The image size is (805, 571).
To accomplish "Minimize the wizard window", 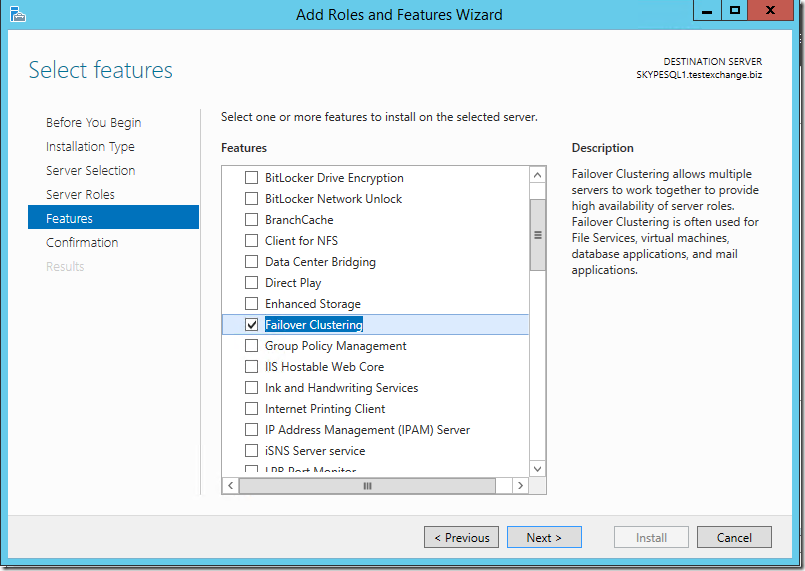I will pyautogui.click(x=707, y=11).
